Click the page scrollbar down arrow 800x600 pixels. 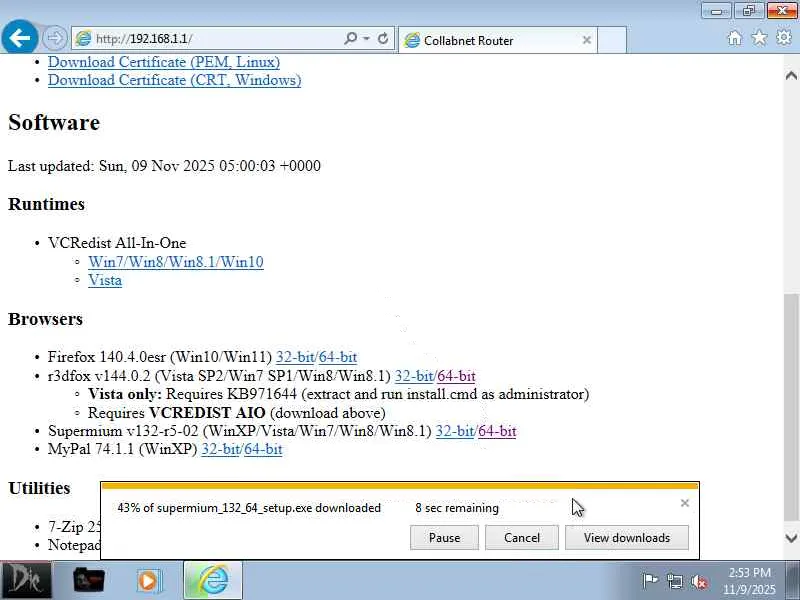coord(791,538)
